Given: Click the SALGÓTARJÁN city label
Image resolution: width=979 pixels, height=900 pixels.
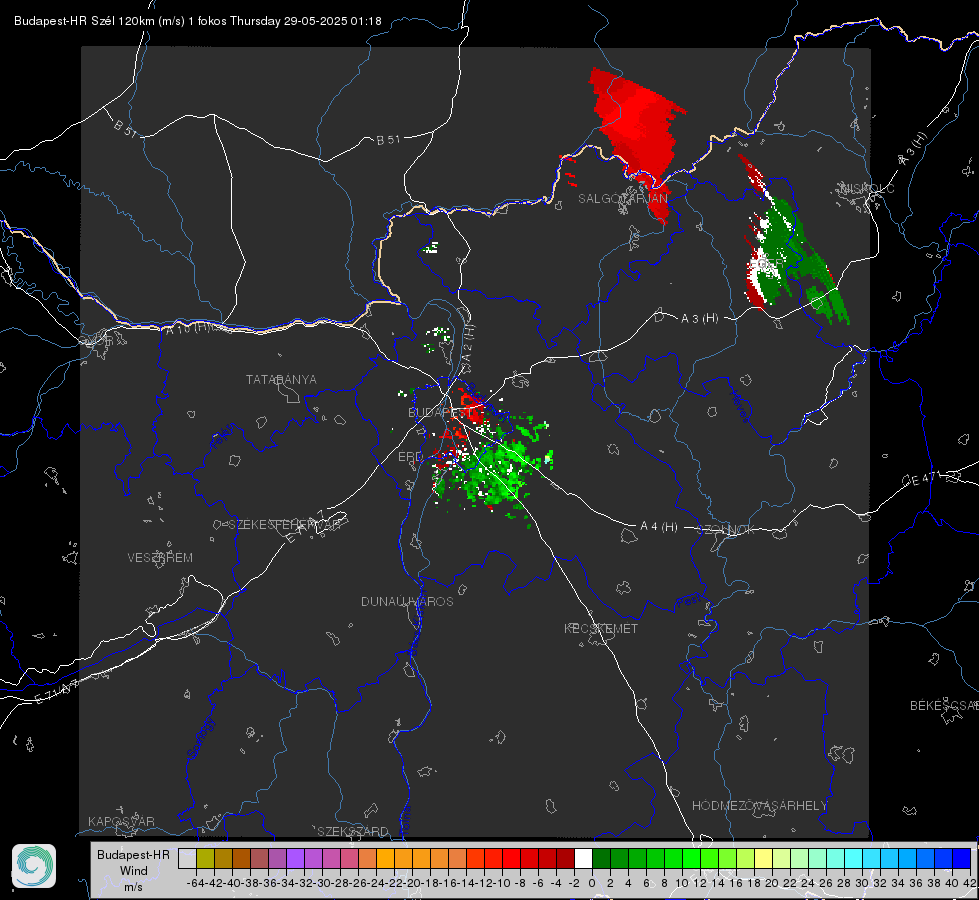Looking at the screenshot, I should pos(622,198).
